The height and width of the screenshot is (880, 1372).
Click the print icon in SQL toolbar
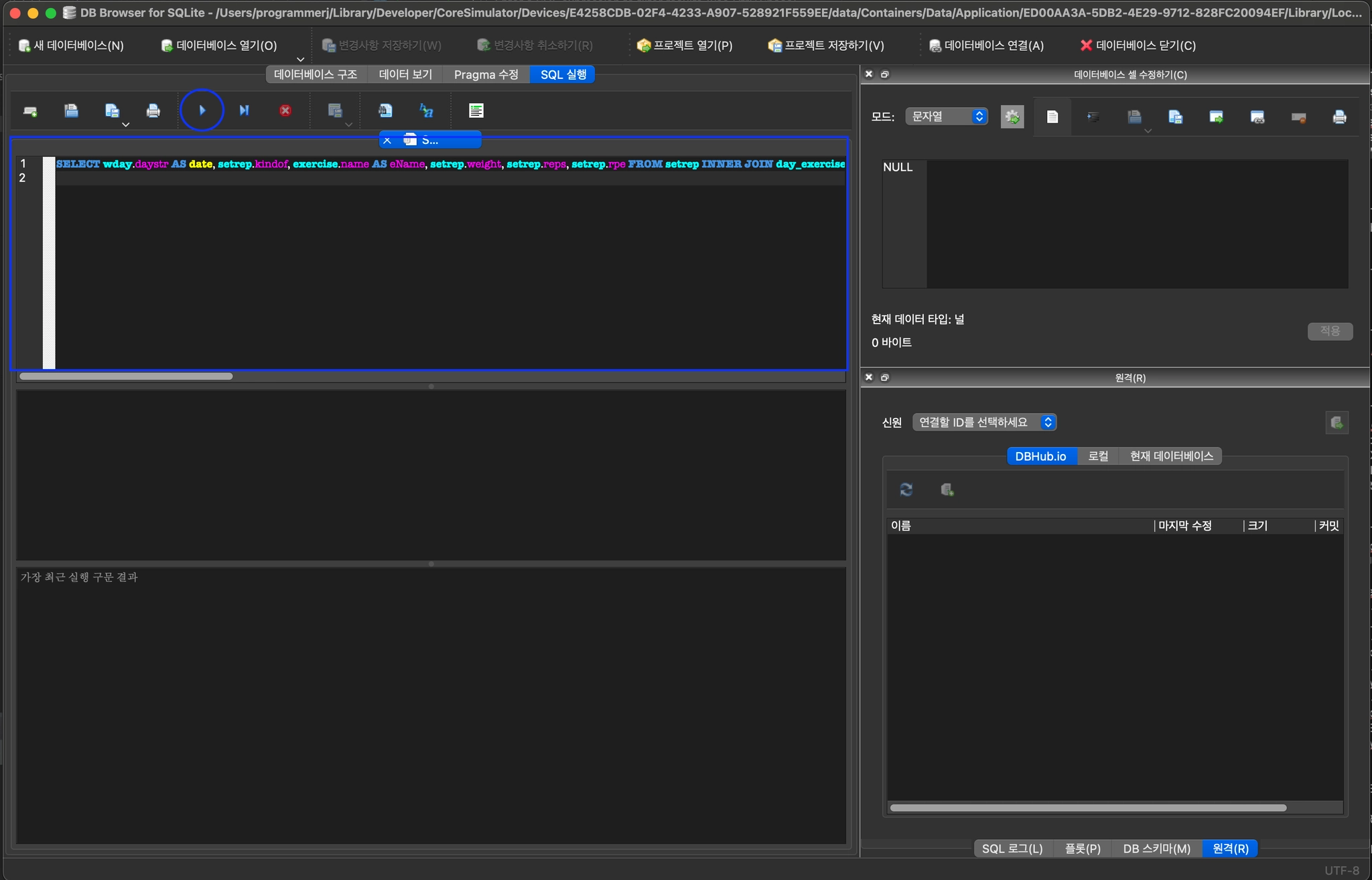tap(153, 111)
